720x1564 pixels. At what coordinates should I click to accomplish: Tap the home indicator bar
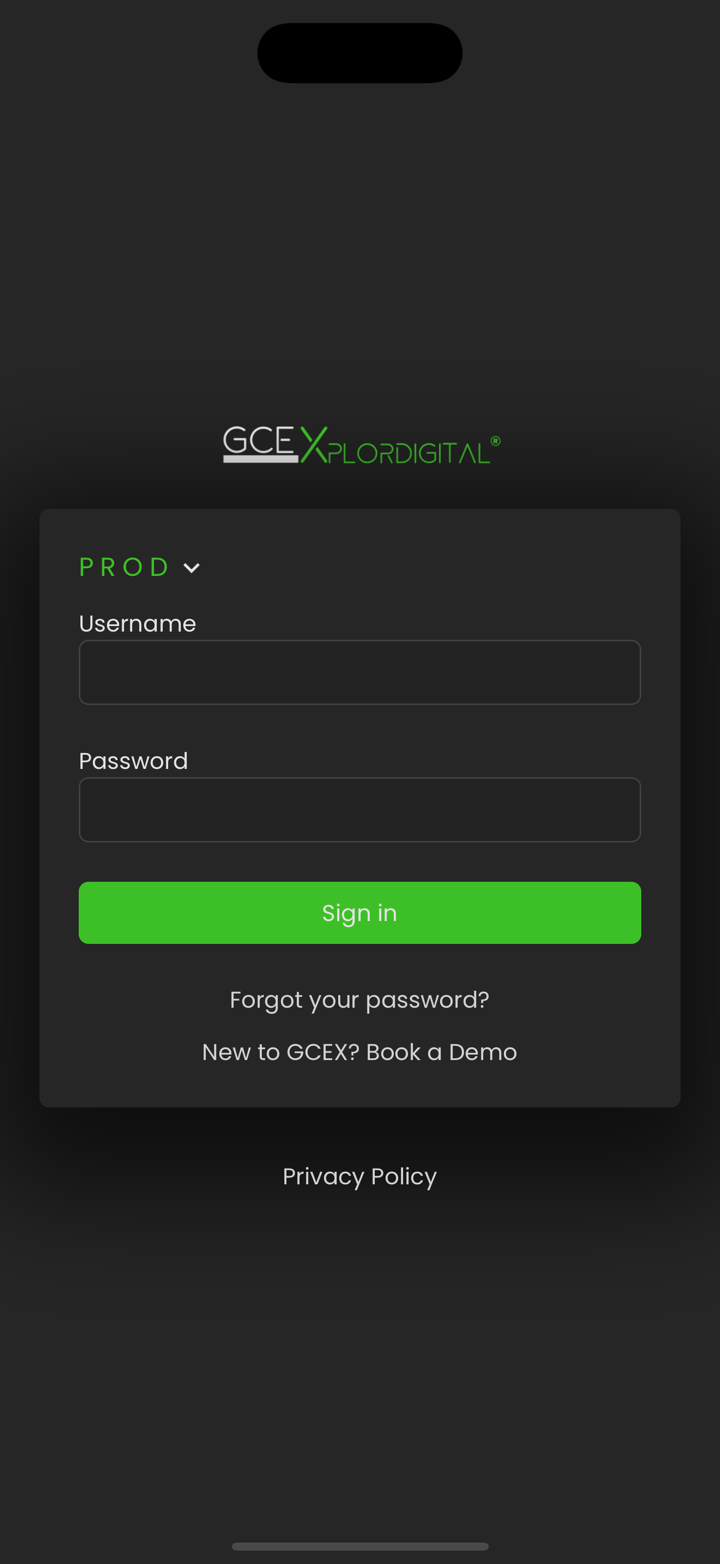[360, 1546]
